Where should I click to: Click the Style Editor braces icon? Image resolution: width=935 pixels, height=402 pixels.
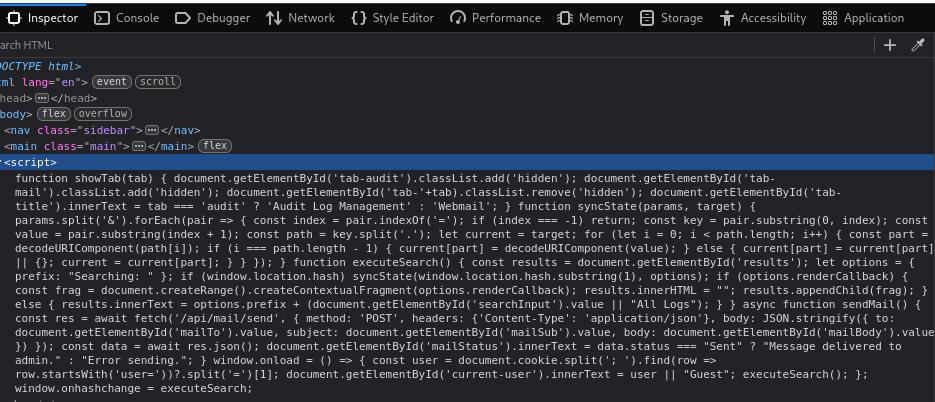pos(359,18)
